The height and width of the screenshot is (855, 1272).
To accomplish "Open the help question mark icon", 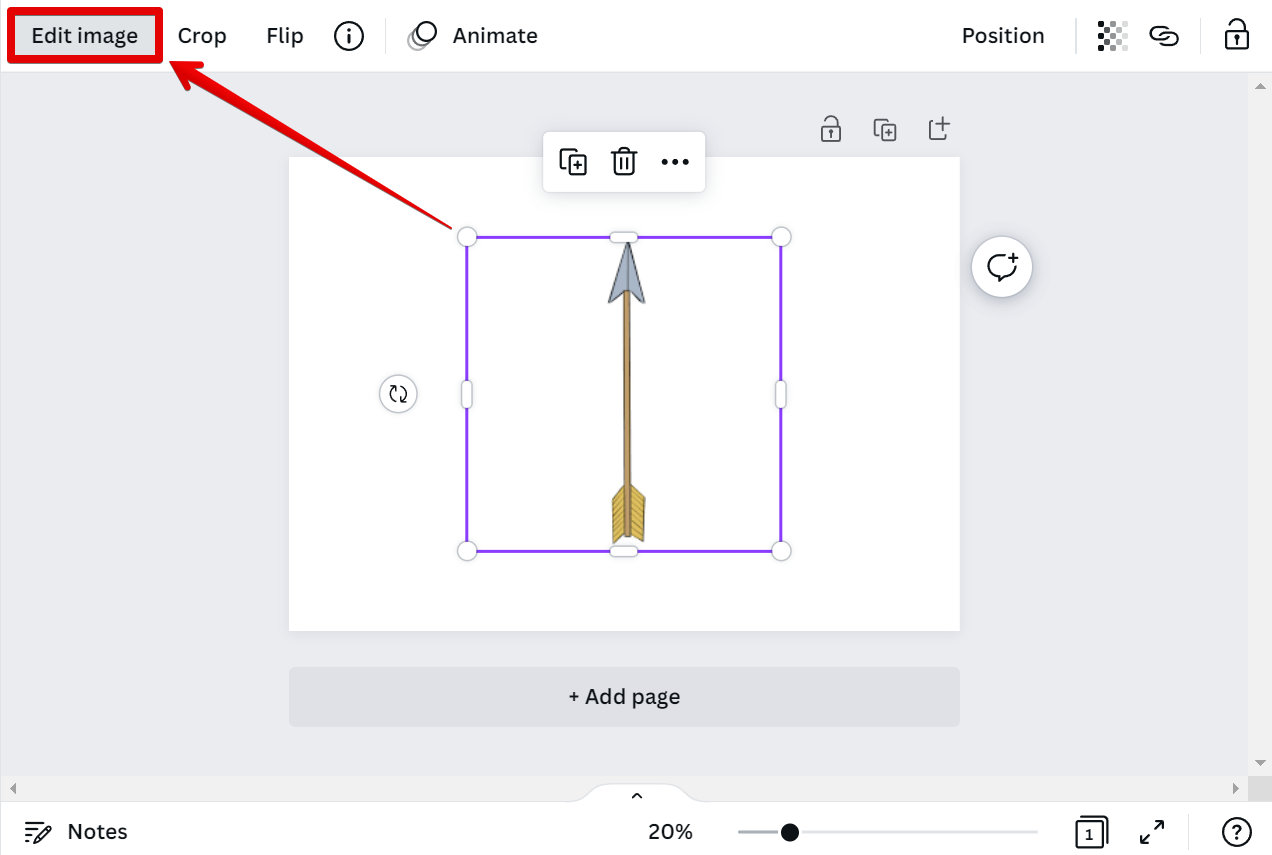I will 1237,832.
